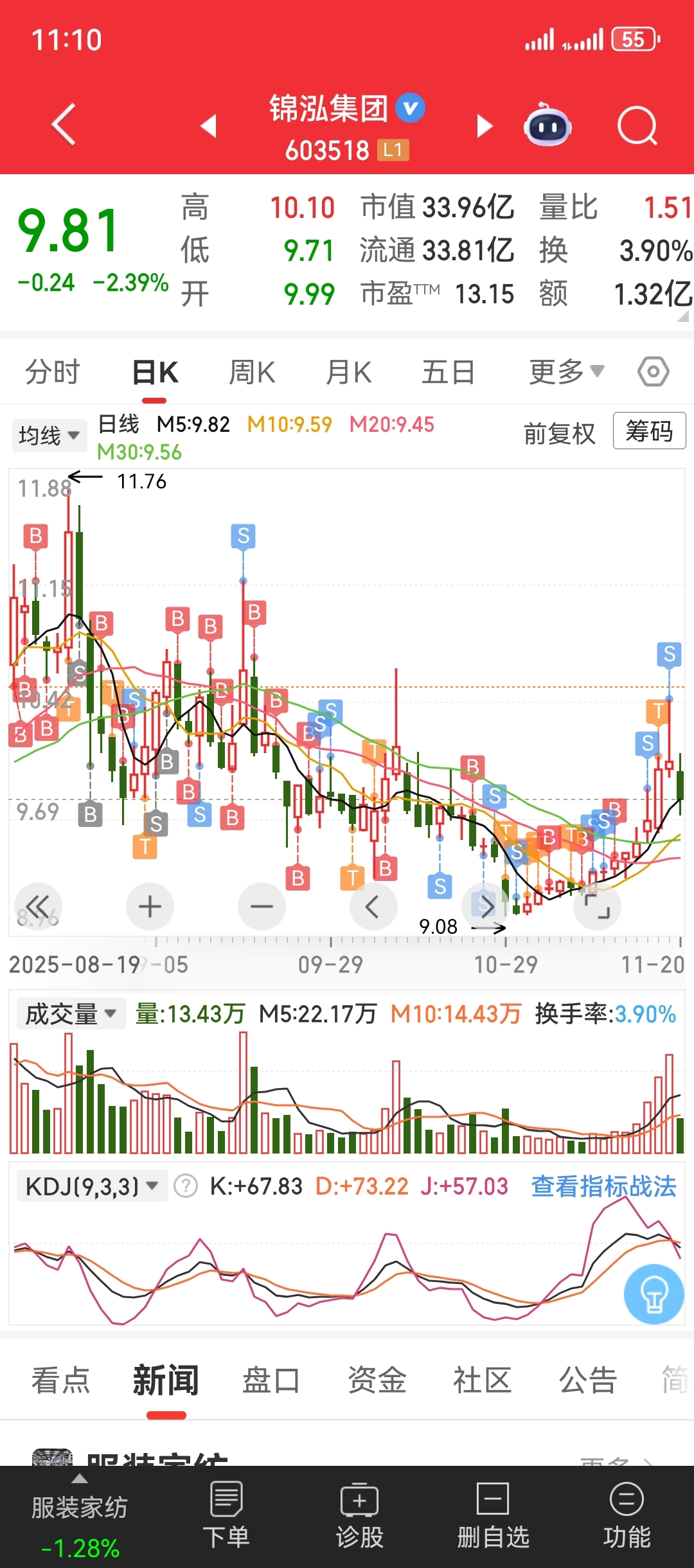The width and height of the screenshot is (694, 1568).
Task: Tap current price 9.81
Action: click(x=68, y=231)
